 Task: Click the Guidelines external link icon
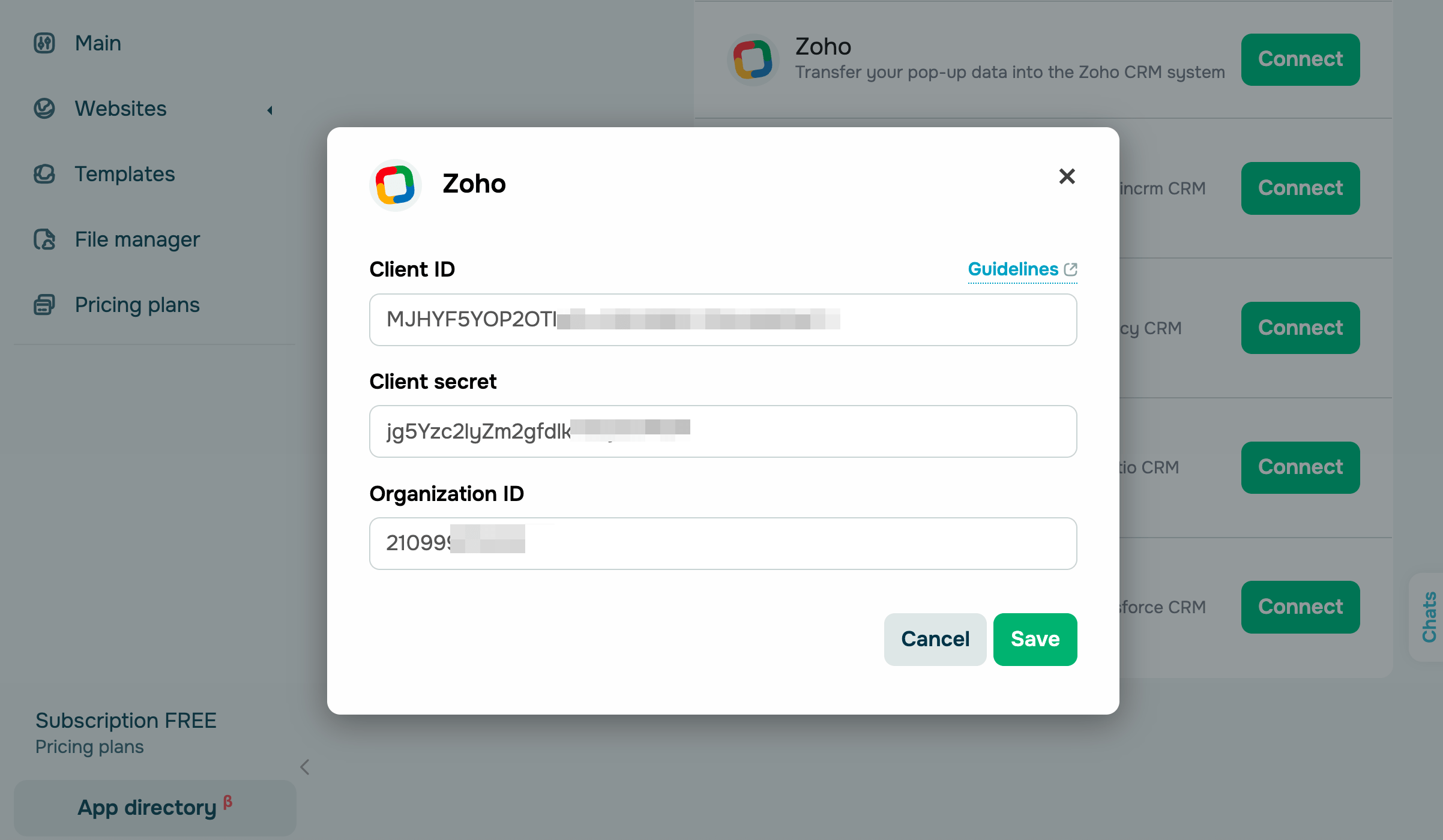click(1070, 269)
